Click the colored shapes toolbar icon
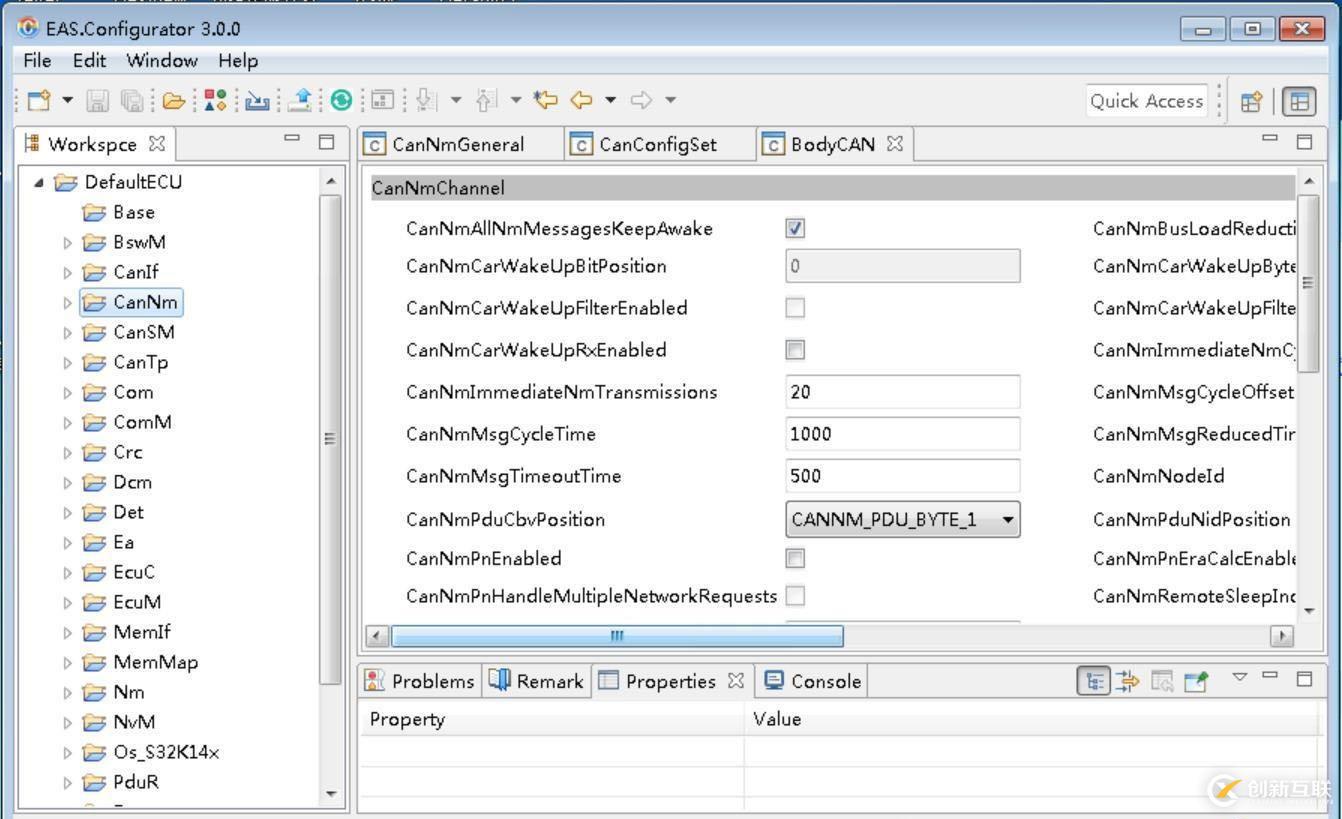The image size is (1342, 819). point(215,100)
